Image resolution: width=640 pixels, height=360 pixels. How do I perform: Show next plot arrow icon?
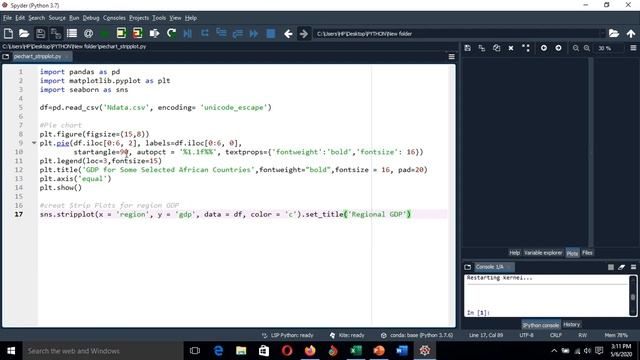[558, 48]
